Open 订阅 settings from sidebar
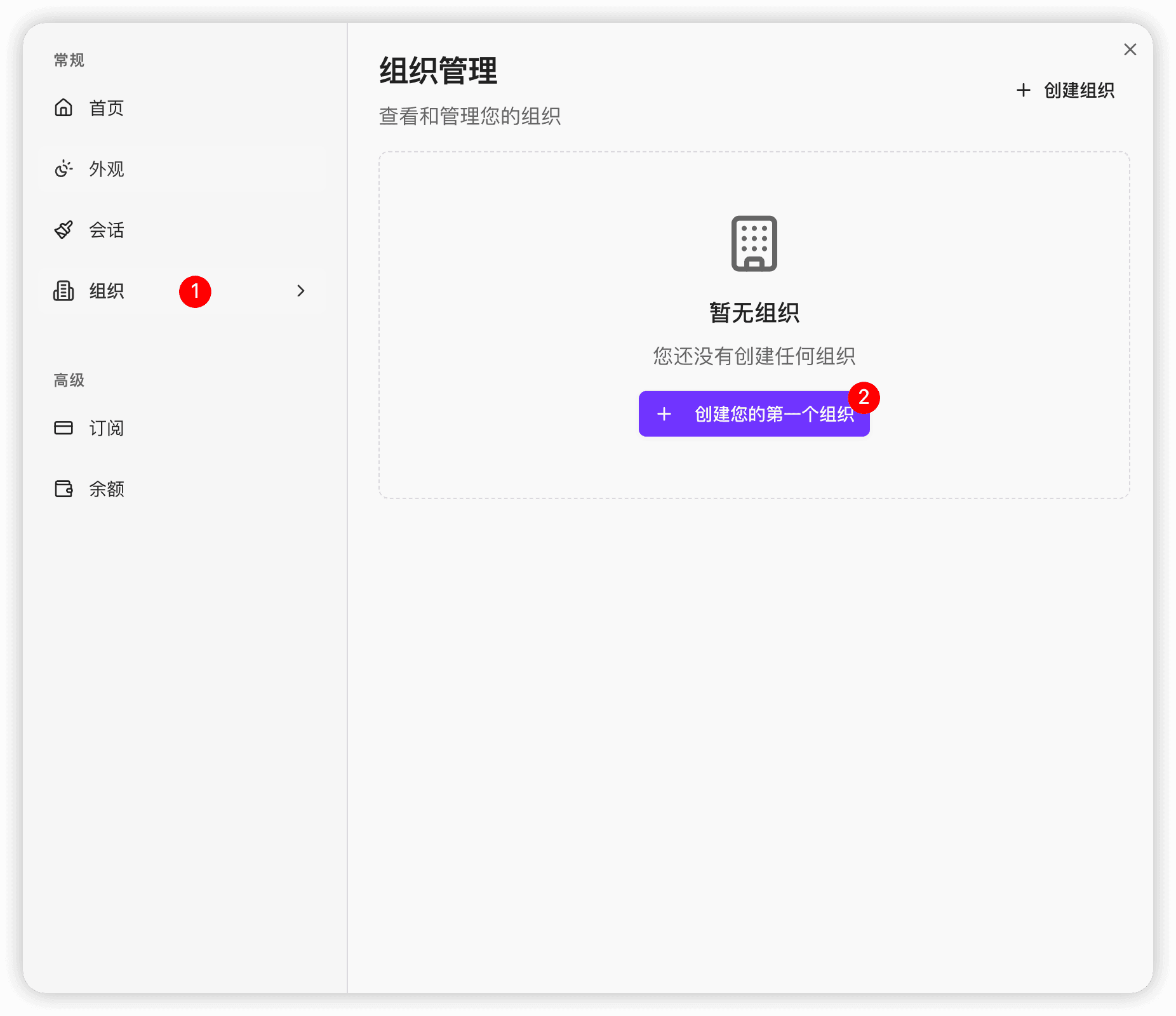1176x1016 pixels. click(x=107, y=428)
